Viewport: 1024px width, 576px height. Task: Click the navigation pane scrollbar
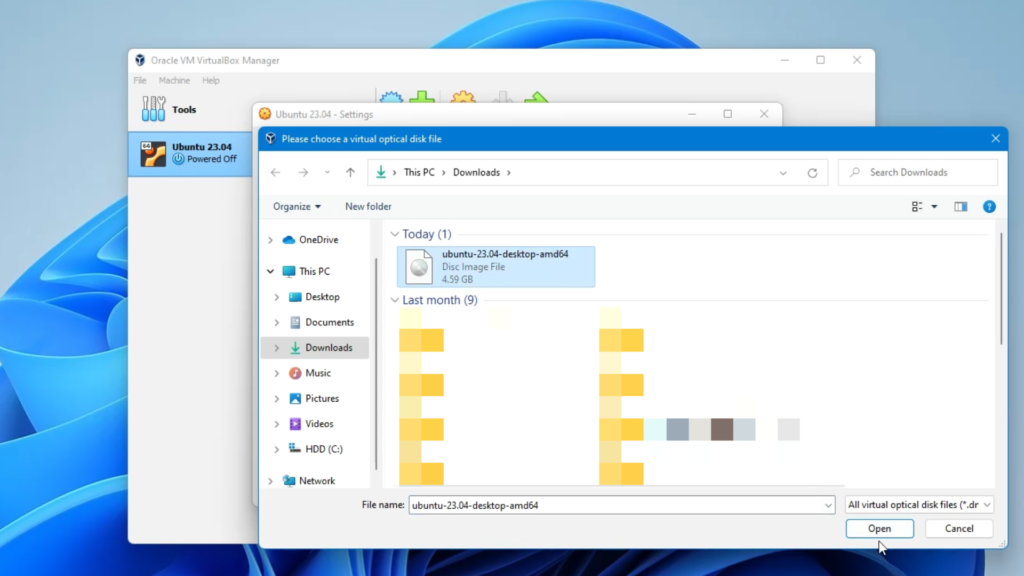(376, 363)
